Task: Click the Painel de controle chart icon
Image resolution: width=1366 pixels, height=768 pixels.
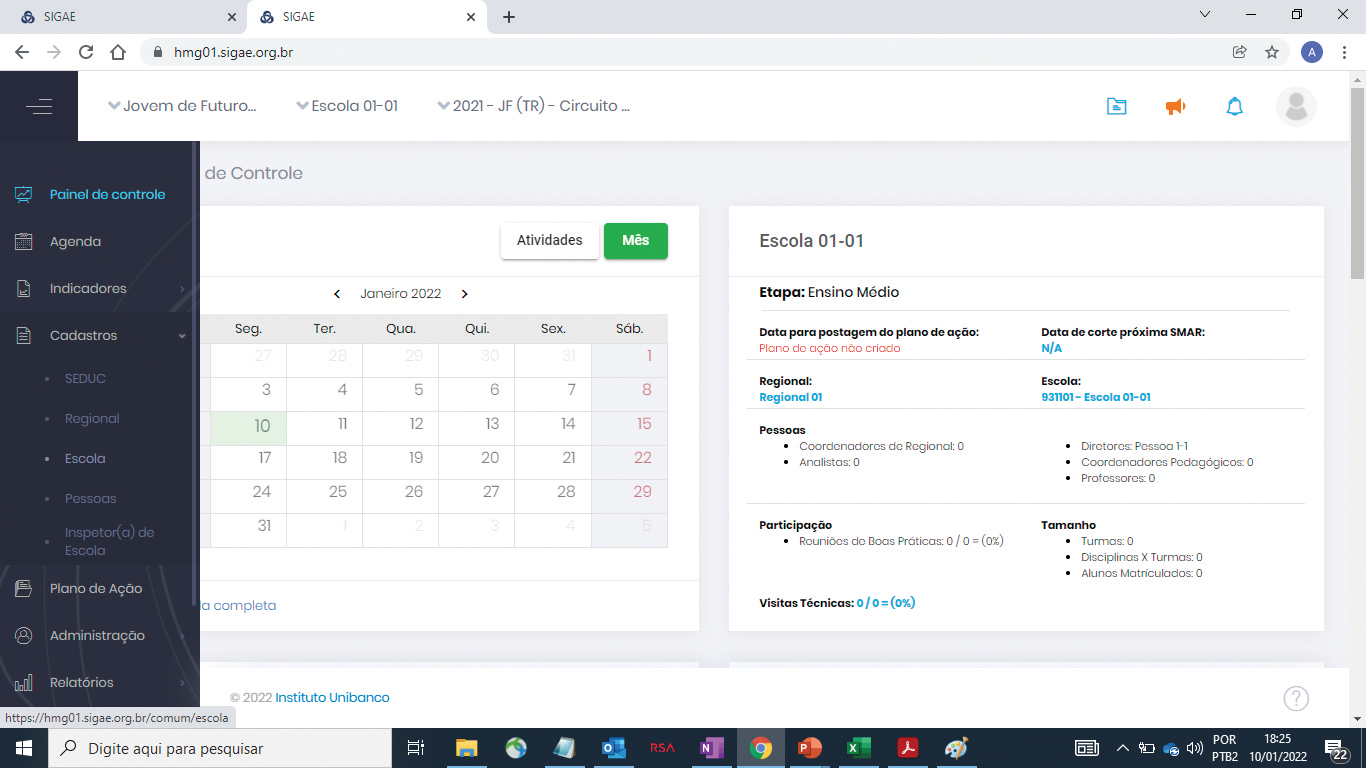Action: [x=24, y=195]
